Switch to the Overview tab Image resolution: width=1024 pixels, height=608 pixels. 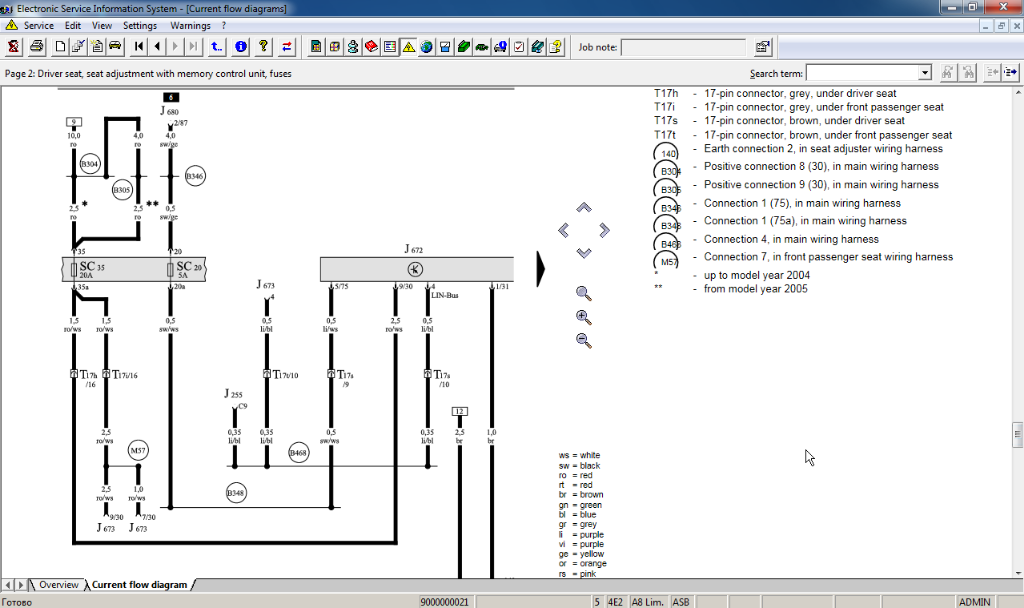pos(58,585)
